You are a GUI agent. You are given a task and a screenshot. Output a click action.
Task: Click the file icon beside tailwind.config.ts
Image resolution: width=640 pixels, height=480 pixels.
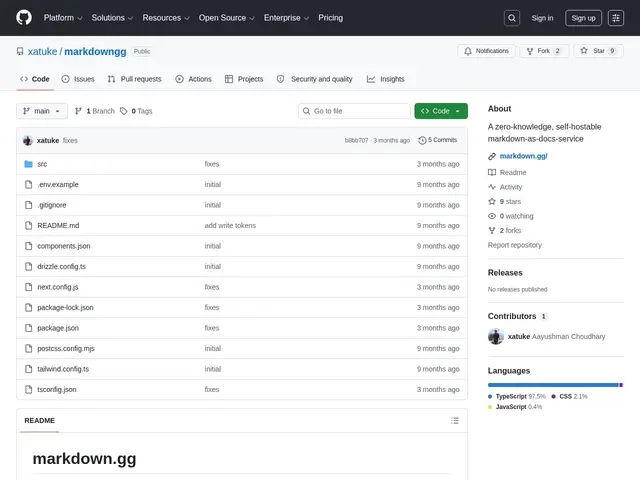pos(28,369)
